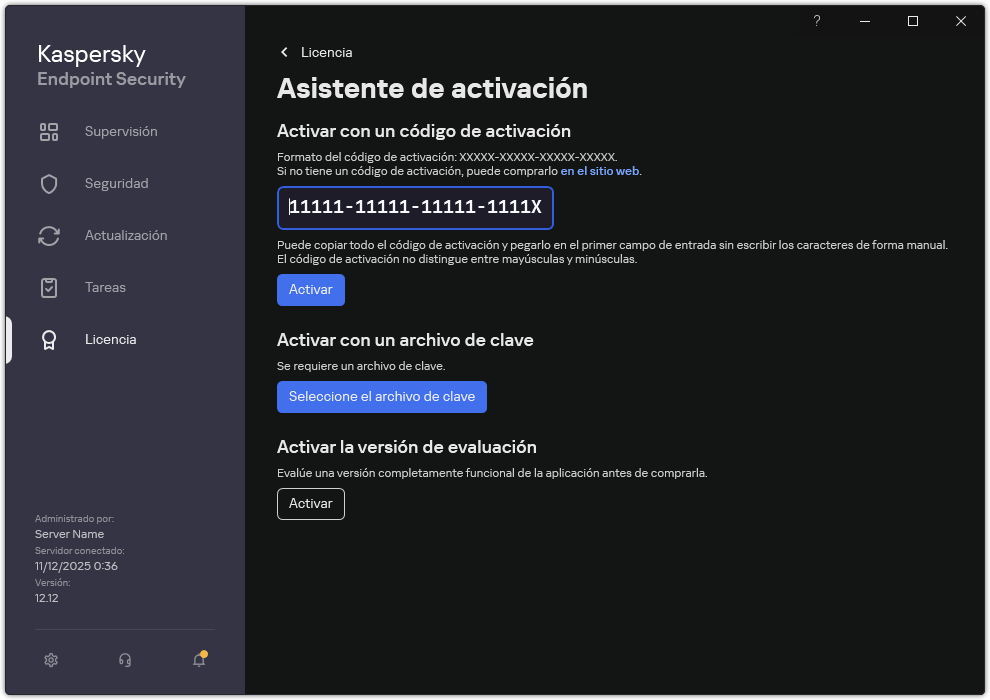Click inside the activation code field
Image resolution: width=990 pixels, height=700 pixels.
pyautogui.click(x=415, y=208)
